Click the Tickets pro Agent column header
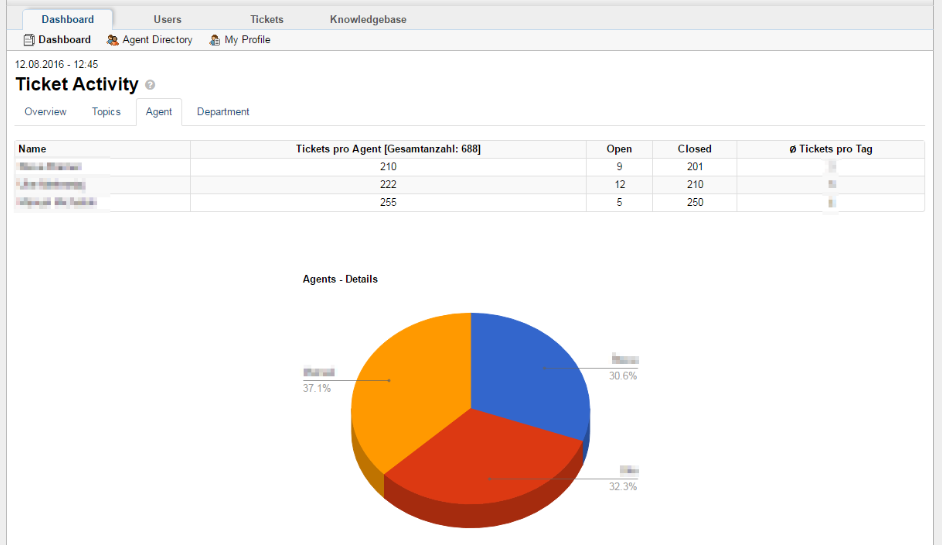The image size is (942, 545). pos(388,149)
